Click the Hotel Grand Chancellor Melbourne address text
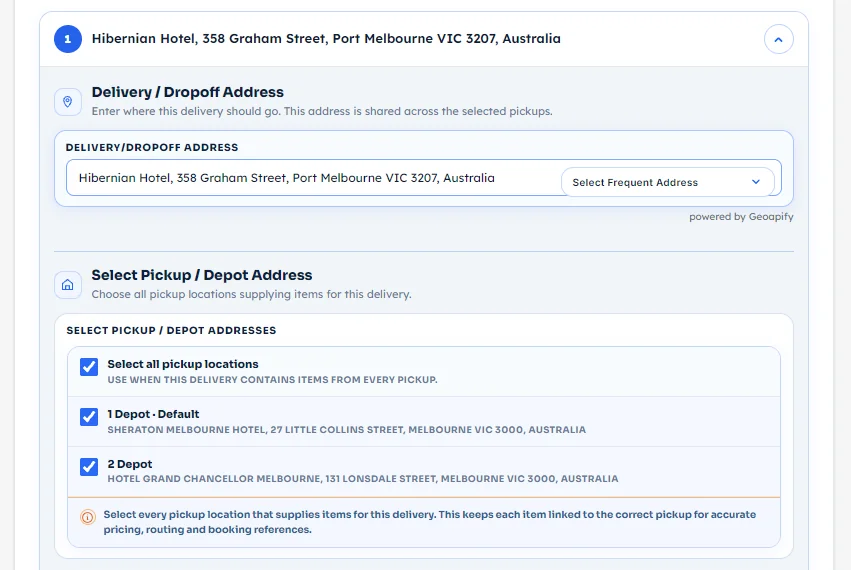The height and width of the screenshot is (570, 851). (x=363, y=479)
